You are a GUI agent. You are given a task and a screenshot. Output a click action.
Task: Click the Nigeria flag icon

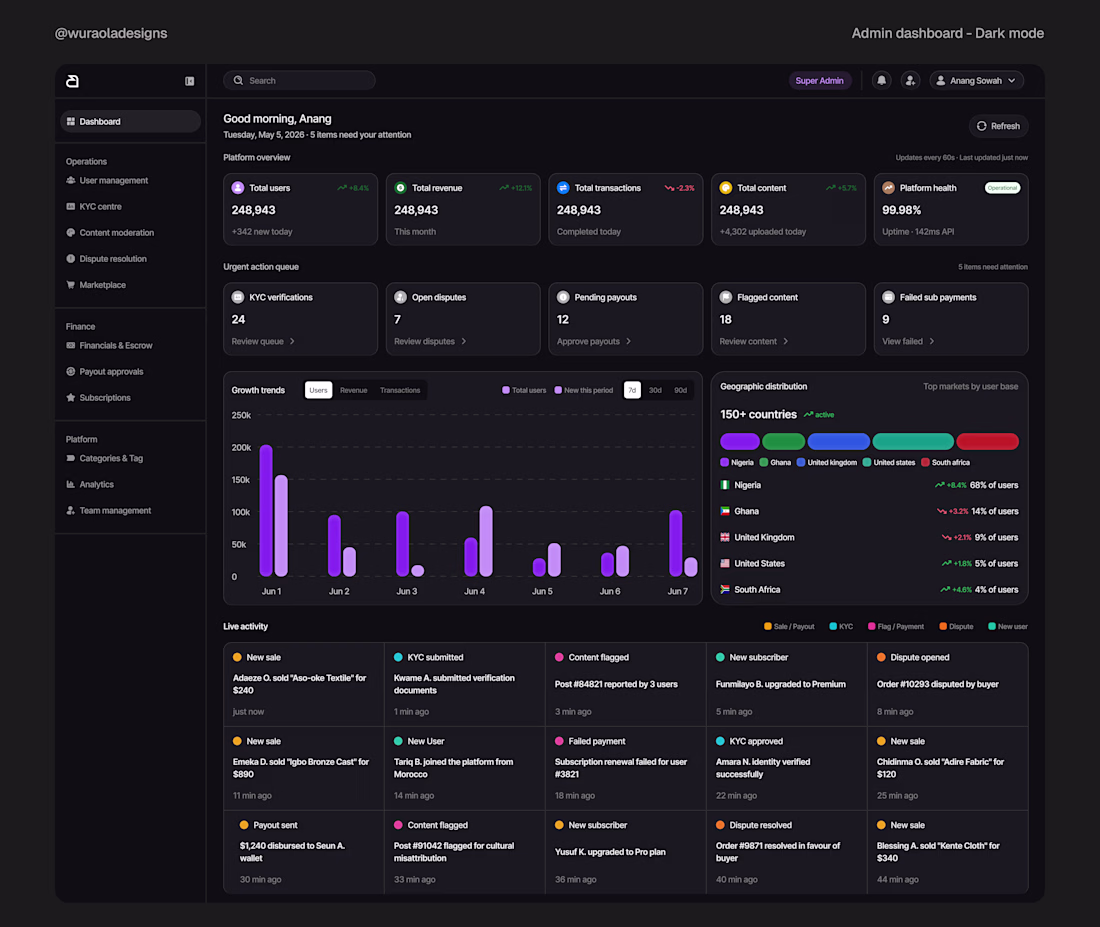tap(725, 485)
